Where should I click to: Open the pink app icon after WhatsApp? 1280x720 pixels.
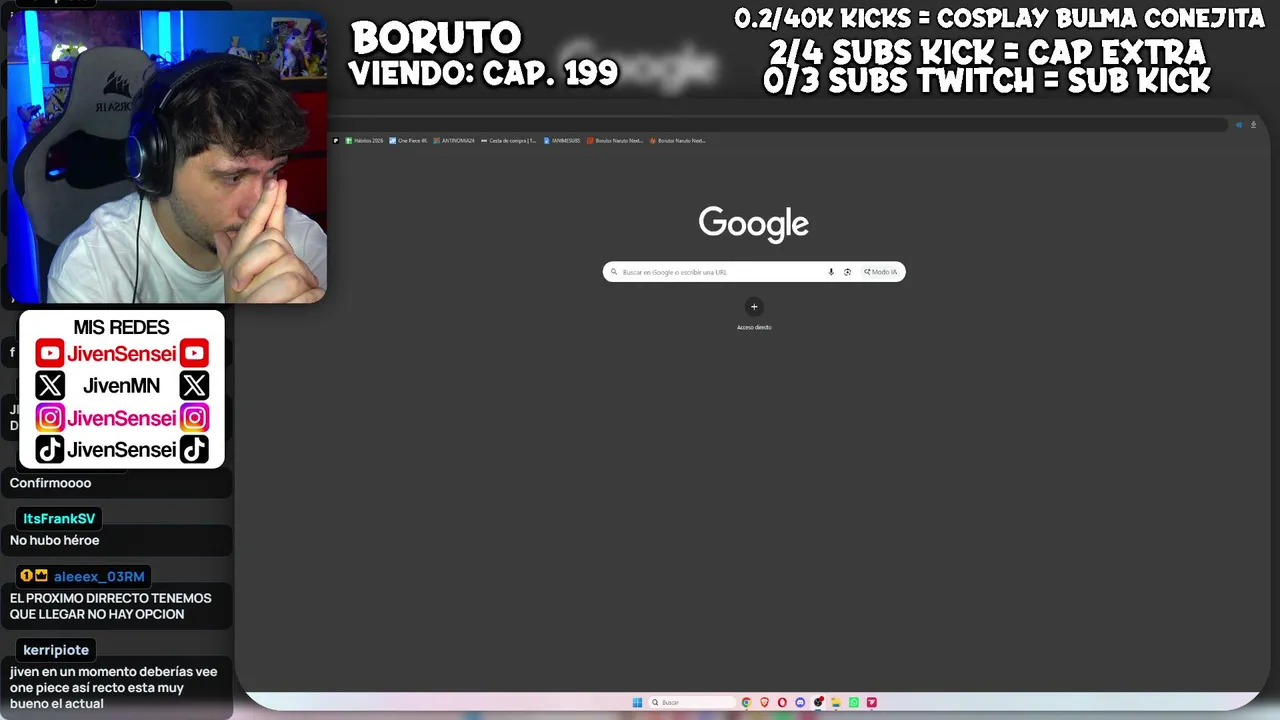click(872, 702)
